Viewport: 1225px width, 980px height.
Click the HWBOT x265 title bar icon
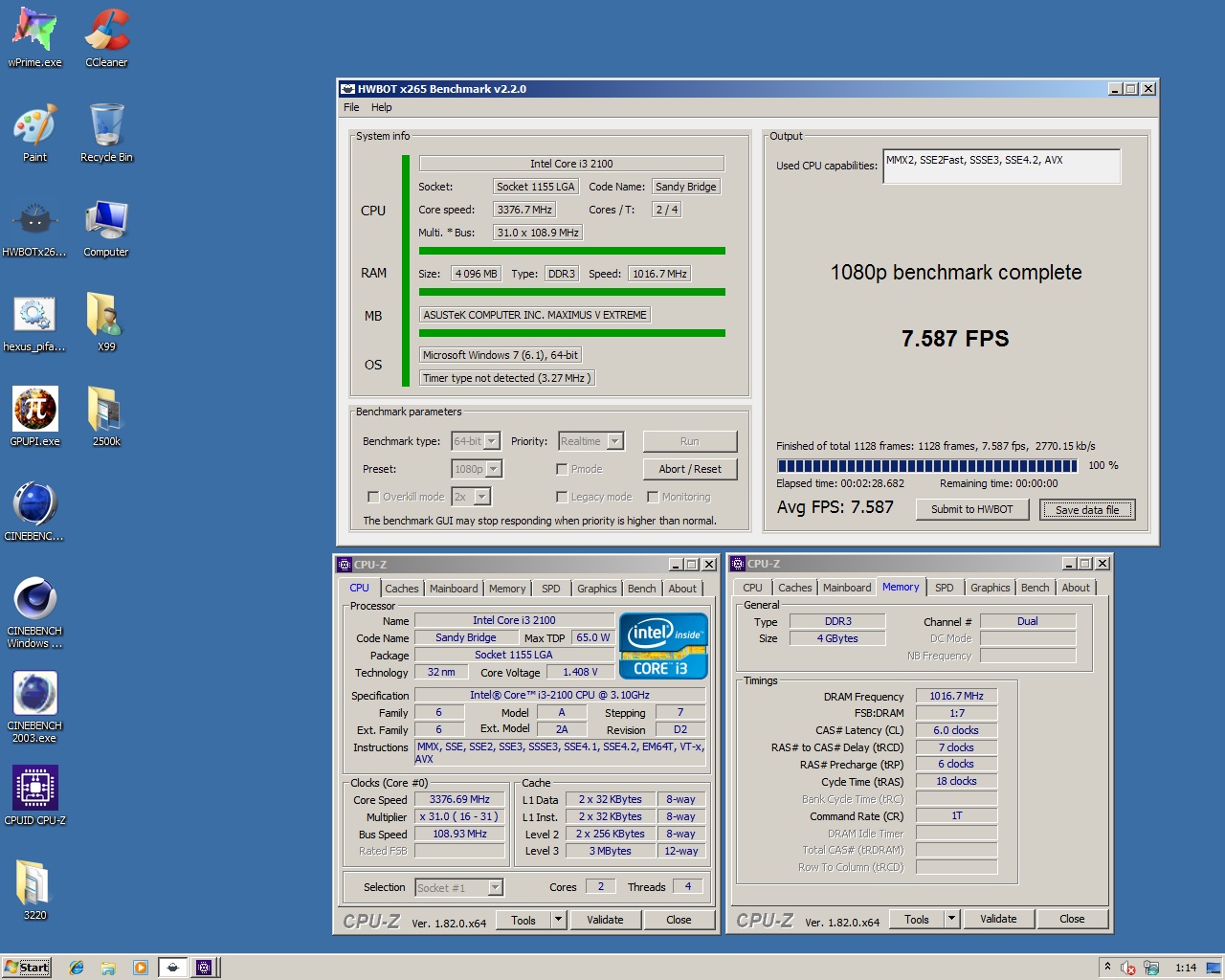347,89
